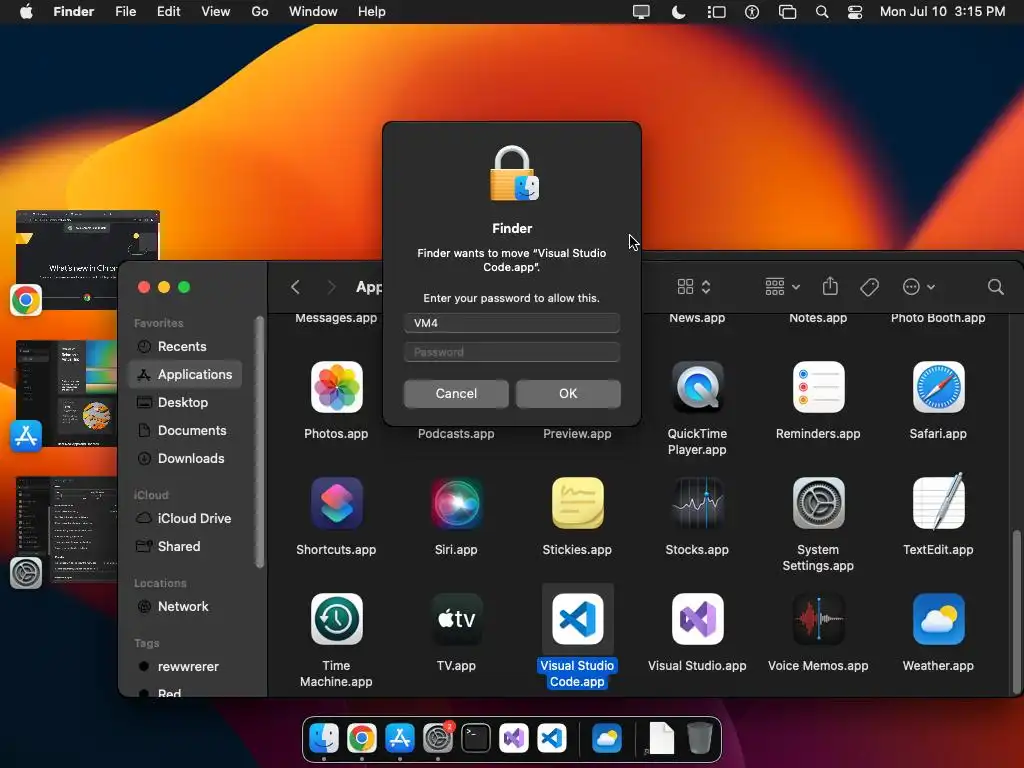Toggle Stage Manager icon in menu bar
Screen dimensions: 1024x768
[716, 12]
